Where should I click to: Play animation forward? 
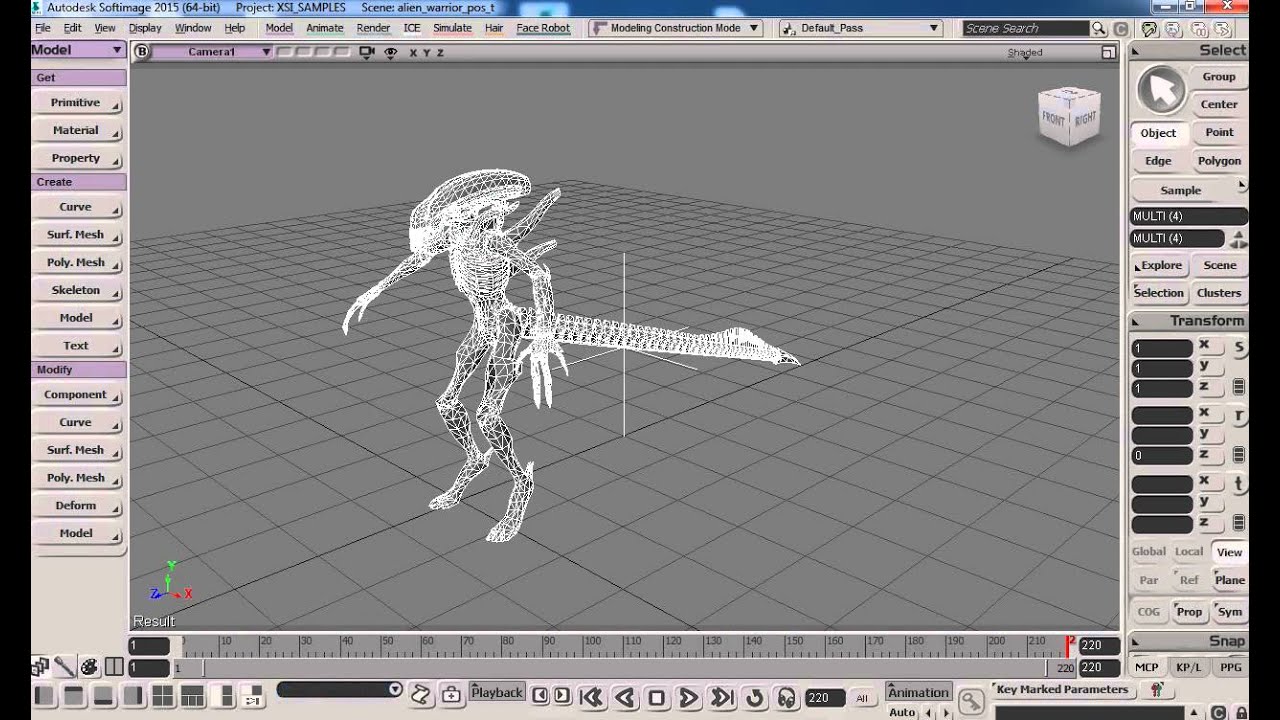(688, 697)
